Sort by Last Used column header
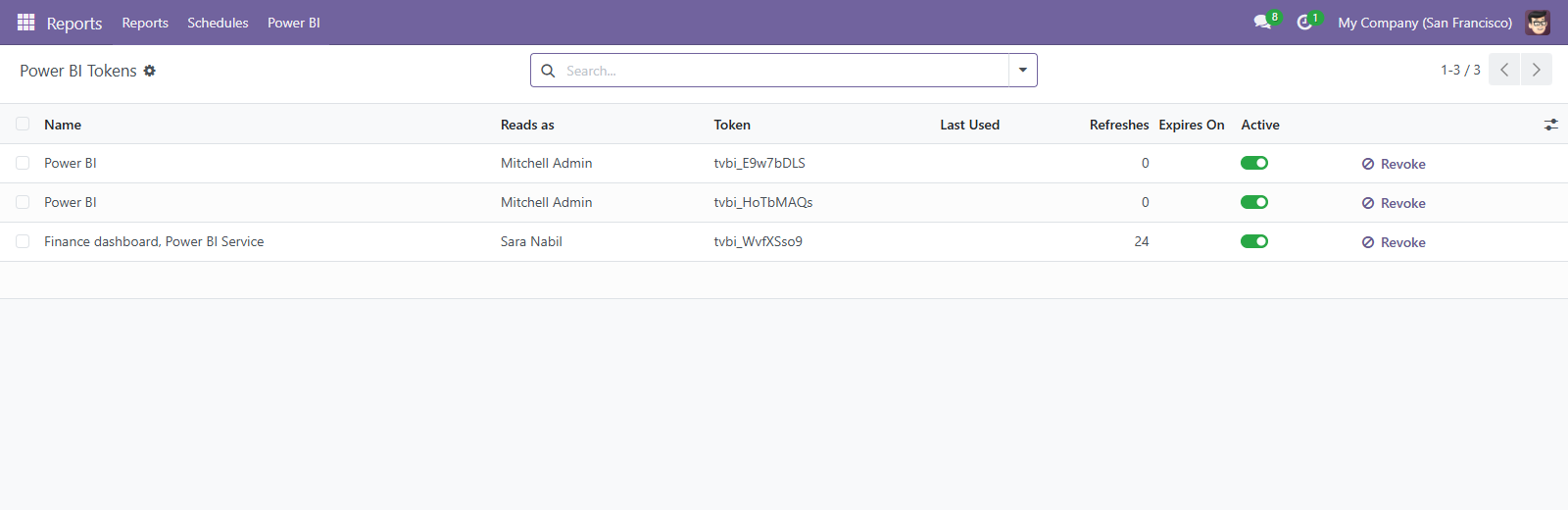The height and width of the screenshot is (510, 1568). pyautogui.click(x=970, y=125)
